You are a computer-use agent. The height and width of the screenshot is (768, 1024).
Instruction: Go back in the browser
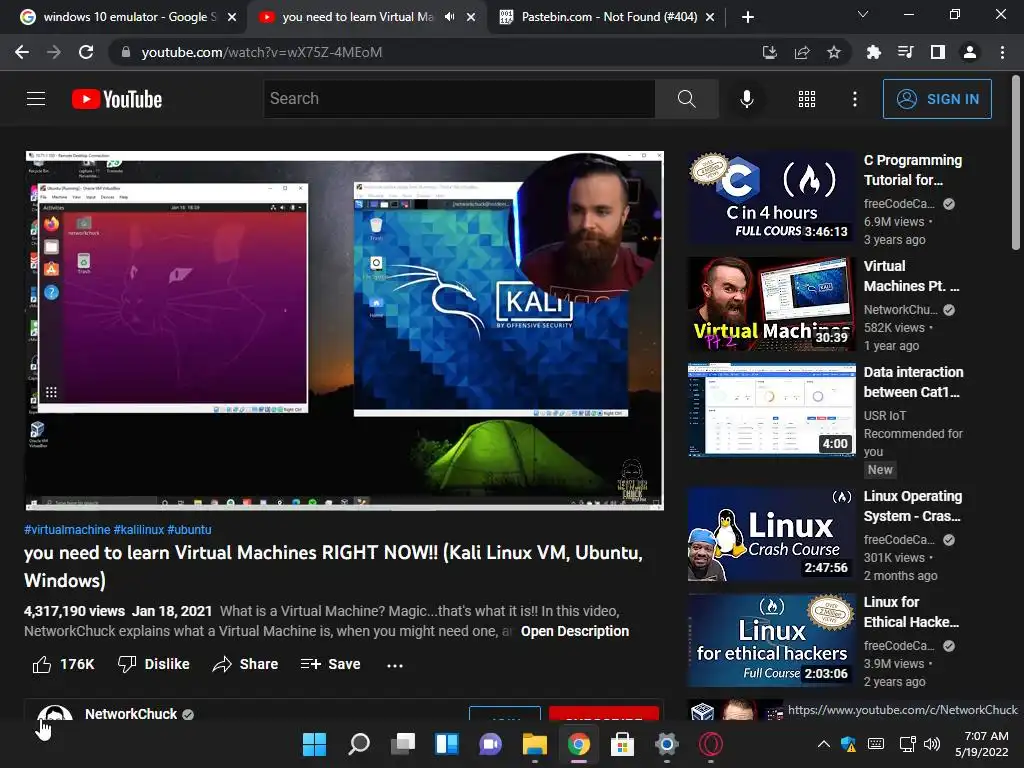22,52
